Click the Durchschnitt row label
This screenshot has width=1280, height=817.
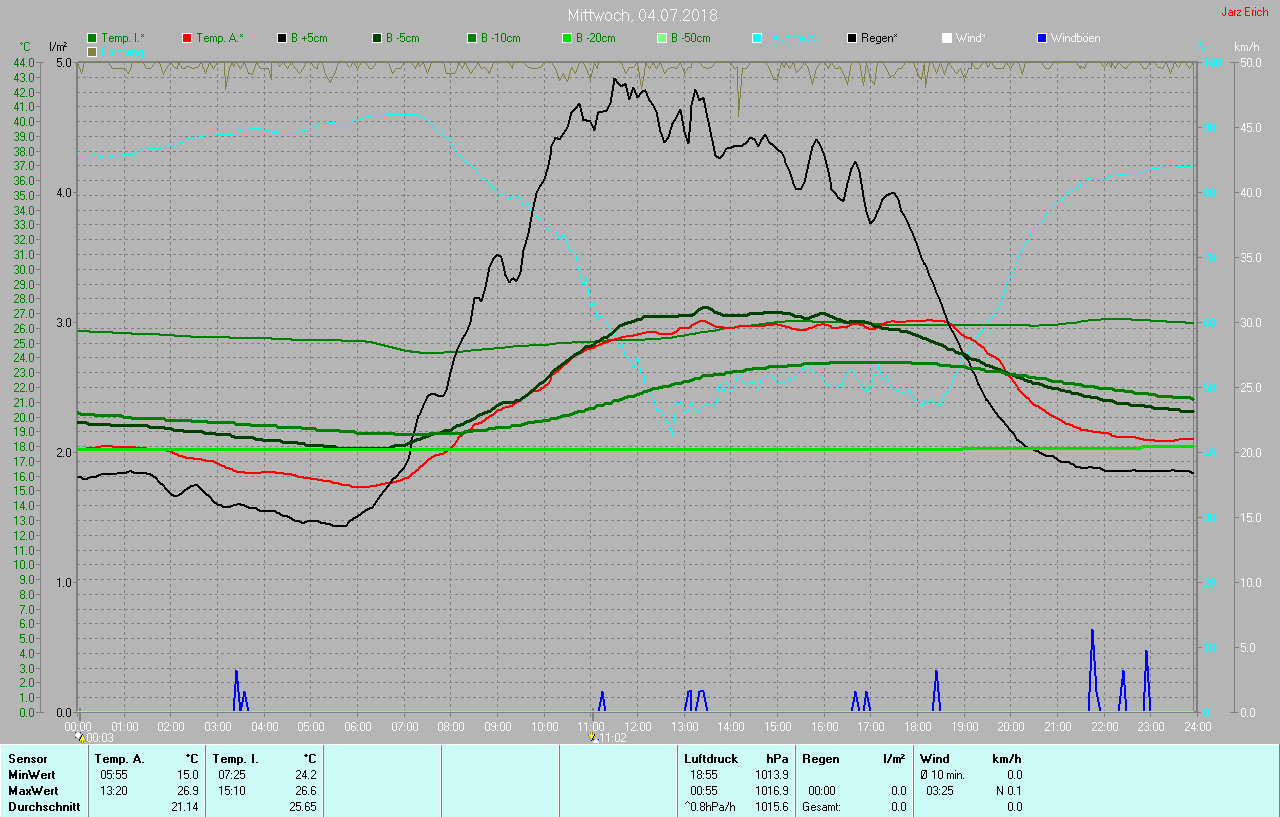point(44,807)
